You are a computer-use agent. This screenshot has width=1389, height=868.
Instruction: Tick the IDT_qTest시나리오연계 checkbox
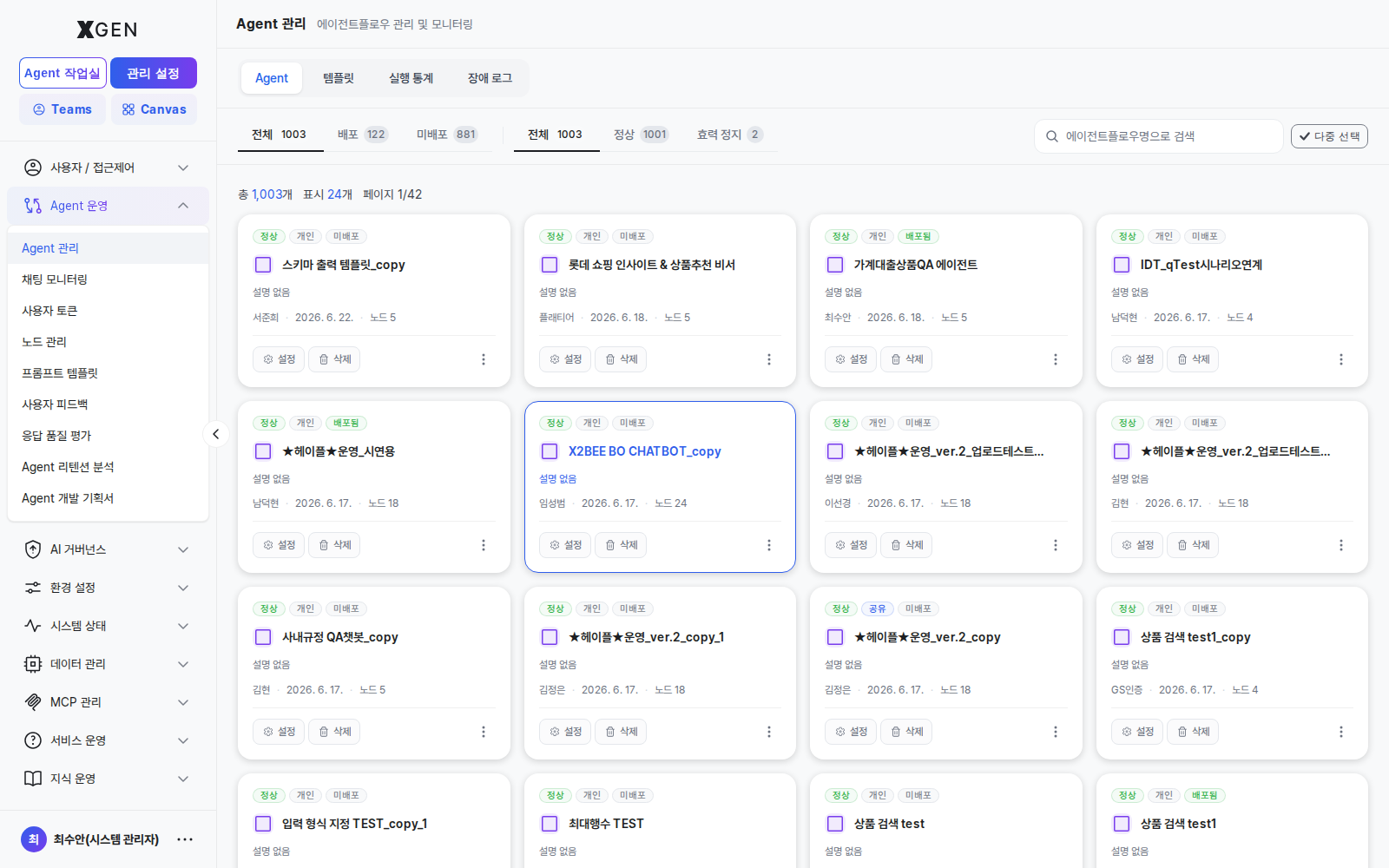pos(1122,265)
